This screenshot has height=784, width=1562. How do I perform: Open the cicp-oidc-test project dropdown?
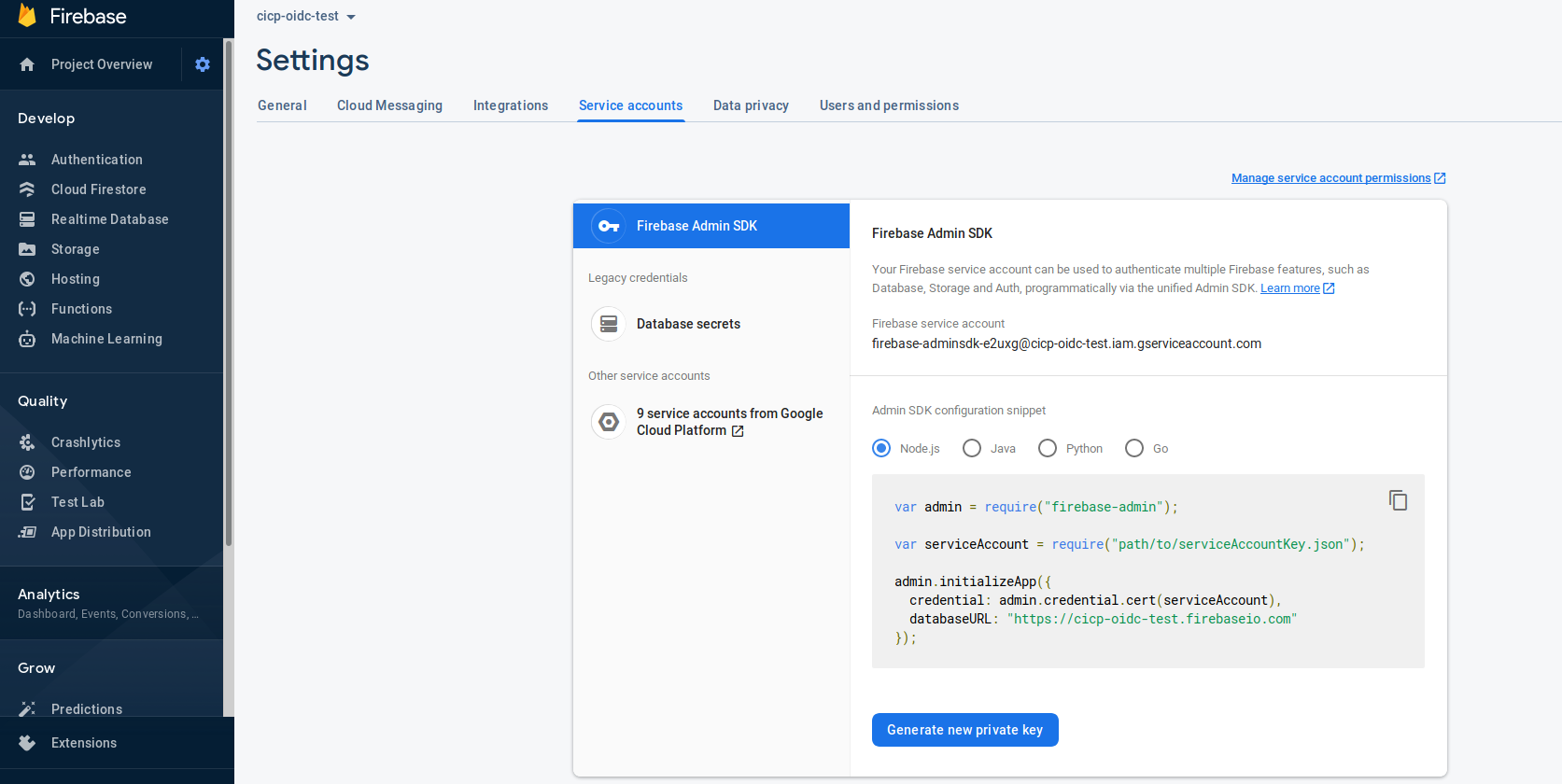click(306, 16)
